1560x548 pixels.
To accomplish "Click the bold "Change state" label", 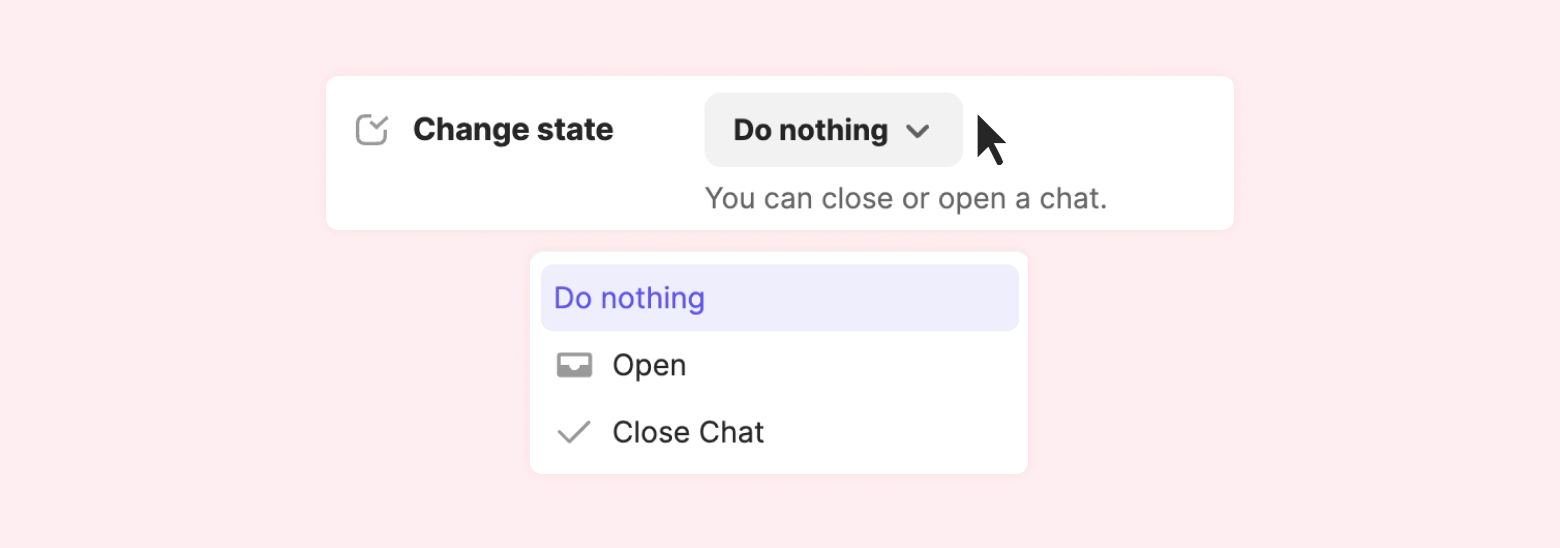I will click(513, 130).
